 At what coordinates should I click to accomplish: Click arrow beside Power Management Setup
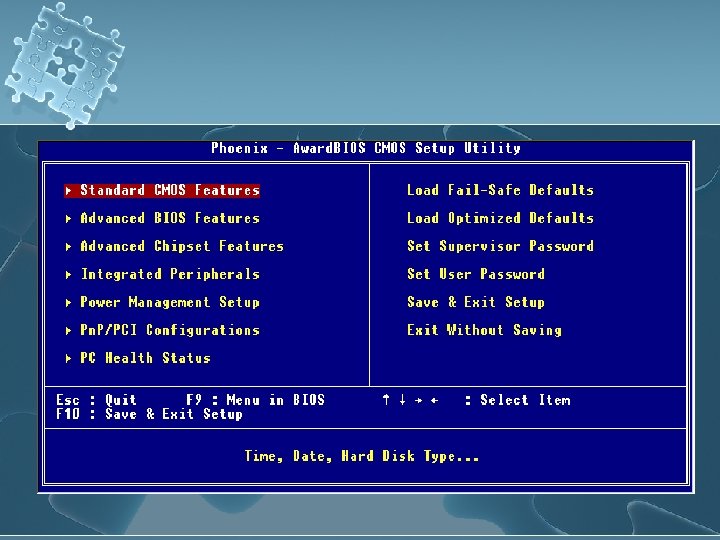pyautogui.click(x=68, y=303)
